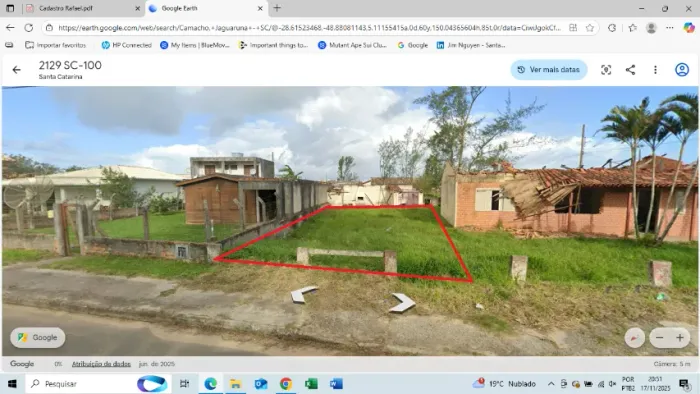The image size is (700, 394).
Task: Open 'Importar favoritos' bookmark
Action: (55, 45)
